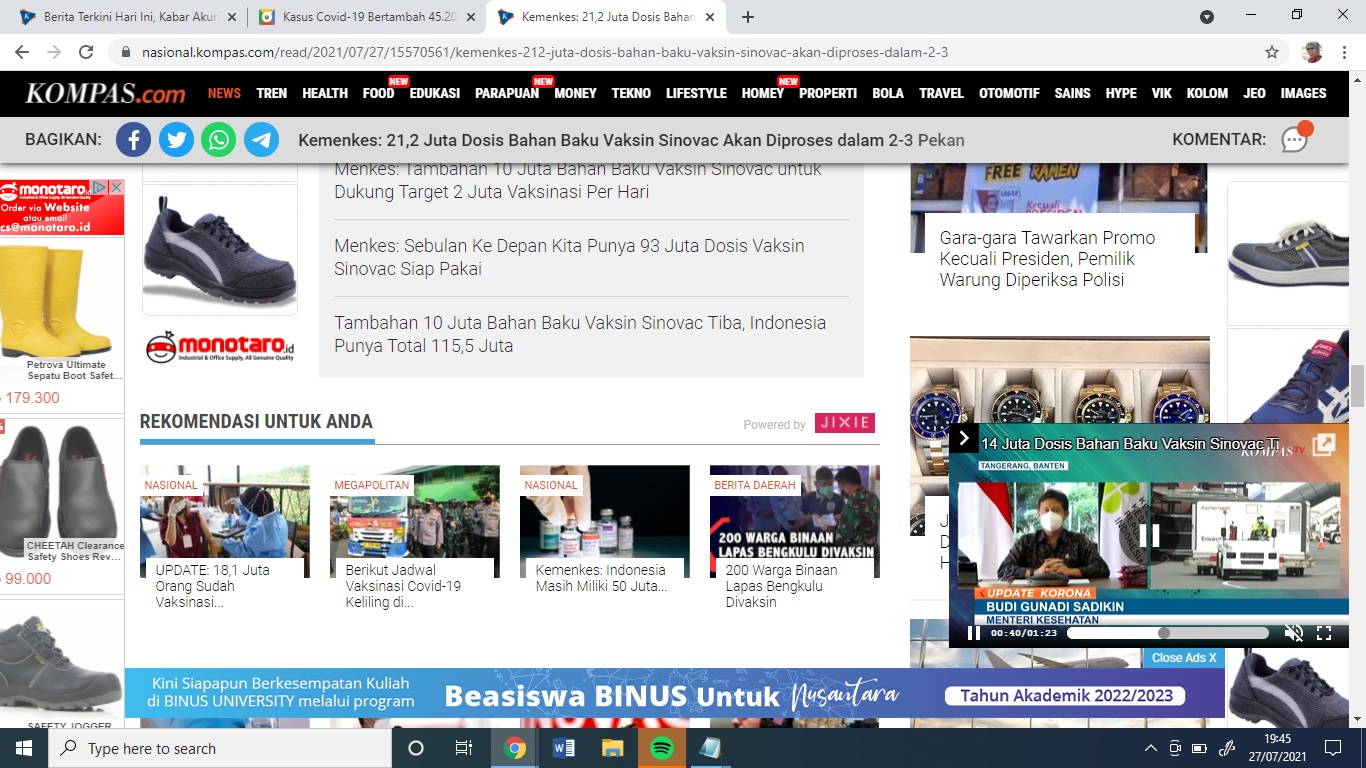Screen dimensions: 1366x768
Task: Pause the video using bottom-left control
Action: 973,633
